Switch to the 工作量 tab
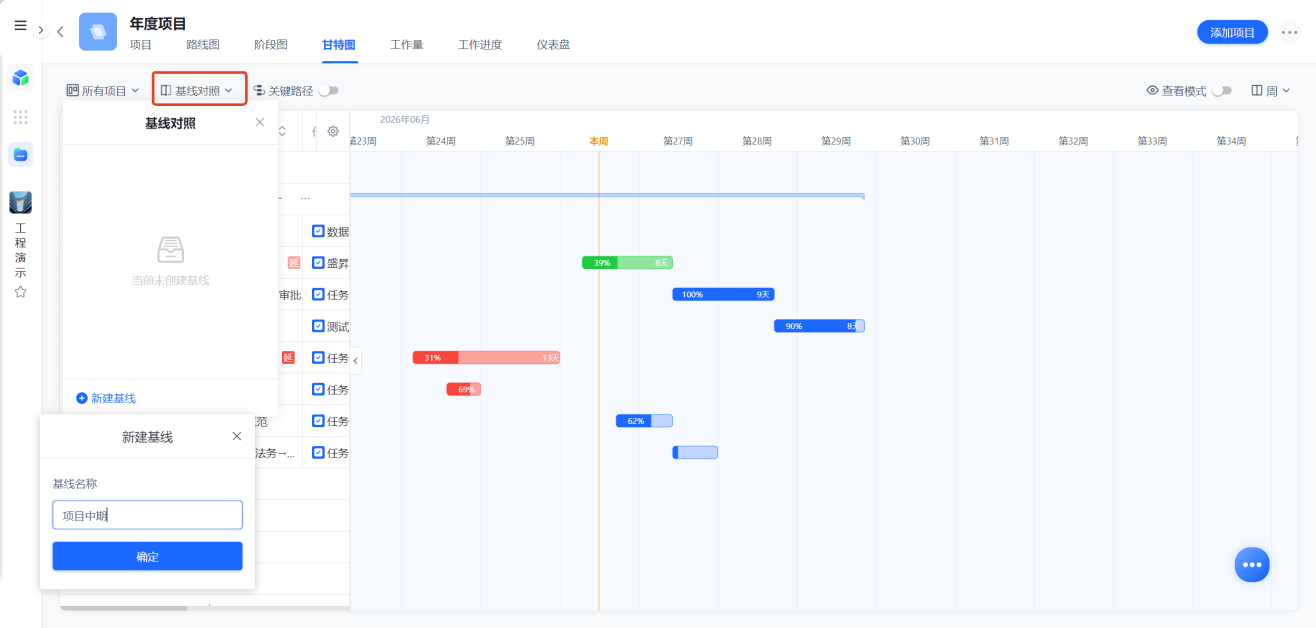Screen dimensions: 1316x628 tap(406, 45)
